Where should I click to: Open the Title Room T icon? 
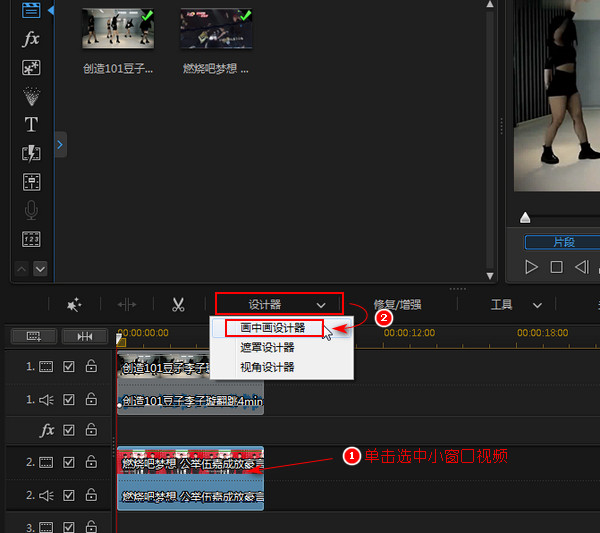[x=31, y=125]
